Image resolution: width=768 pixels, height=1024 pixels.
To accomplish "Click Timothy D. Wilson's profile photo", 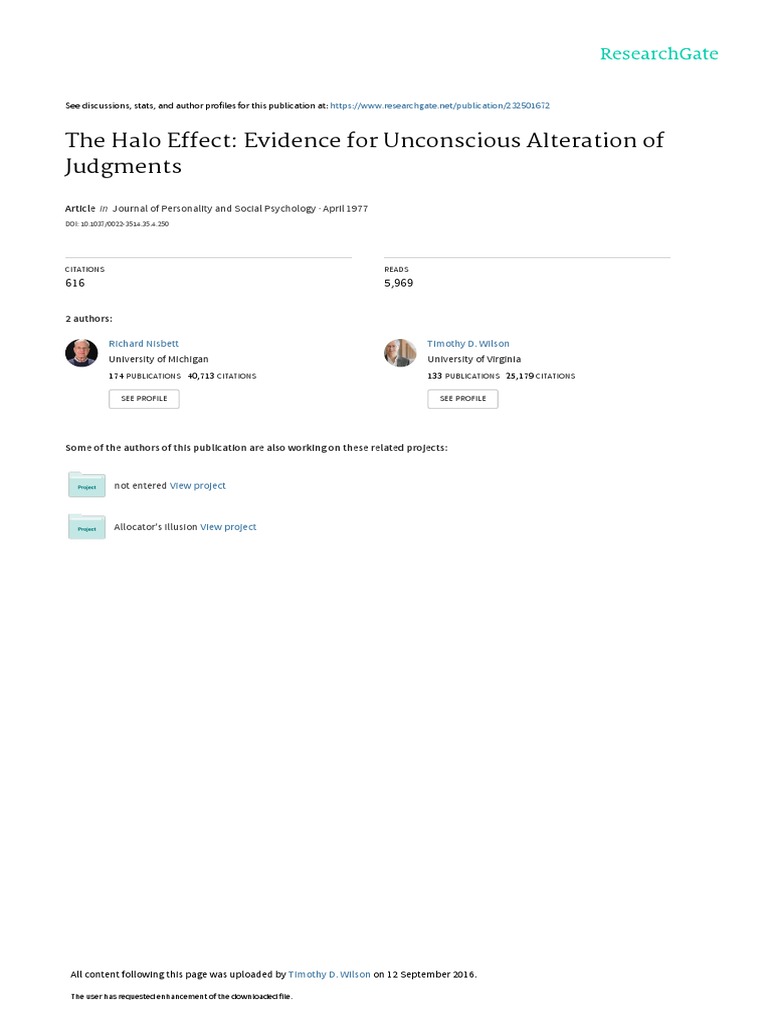I will click(400, 353).
